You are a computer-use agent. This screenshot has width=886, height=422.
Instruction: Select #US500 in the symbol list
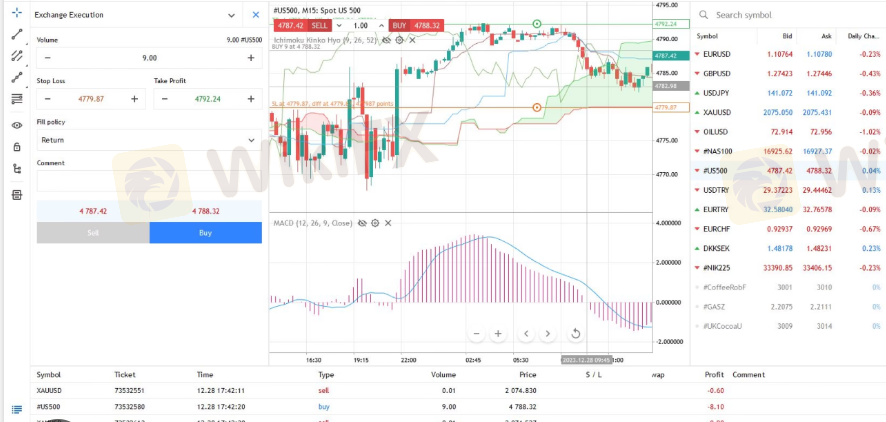(718, 170)
